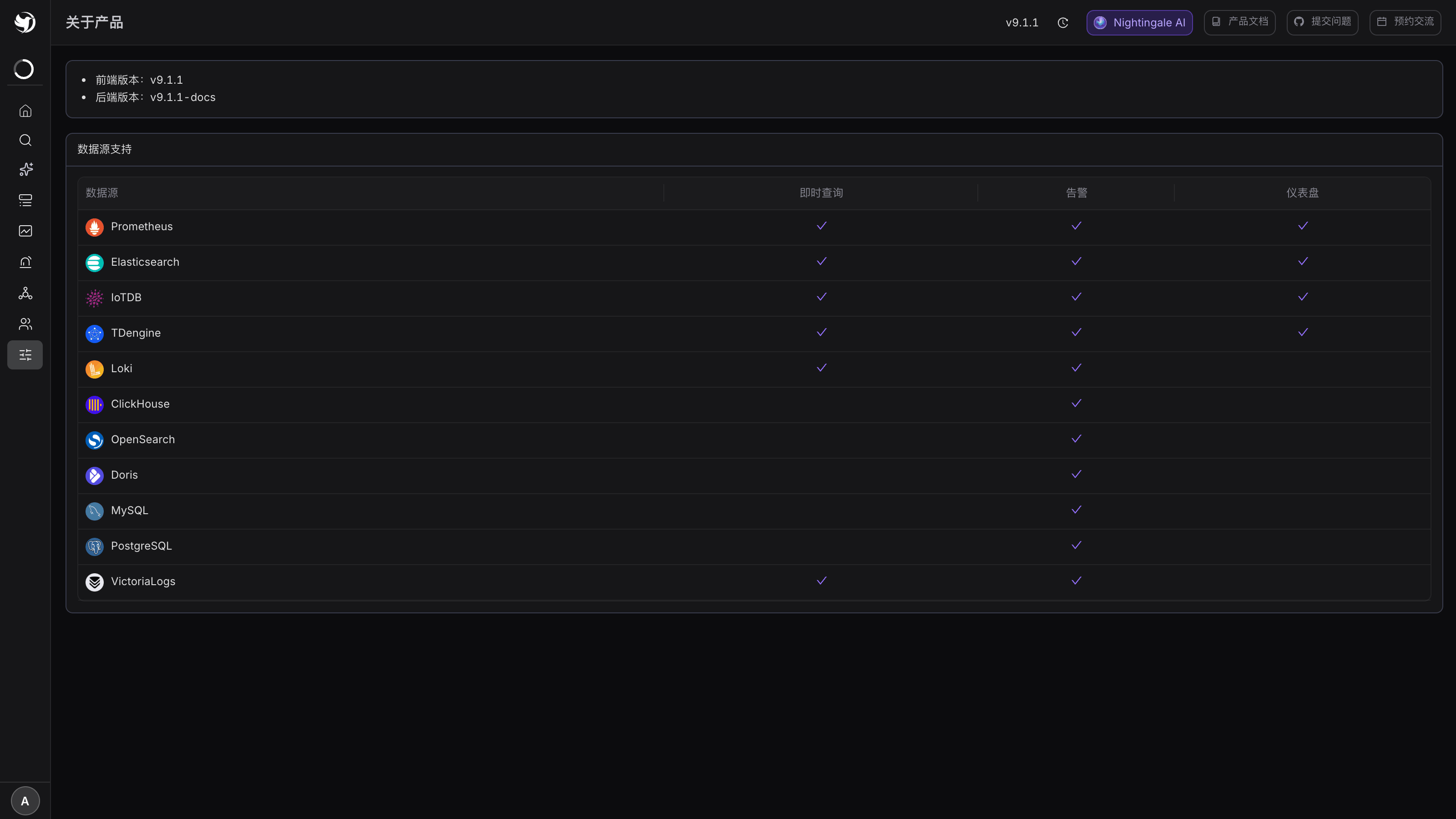Open the user avatar A

click(x=25, y=801)
